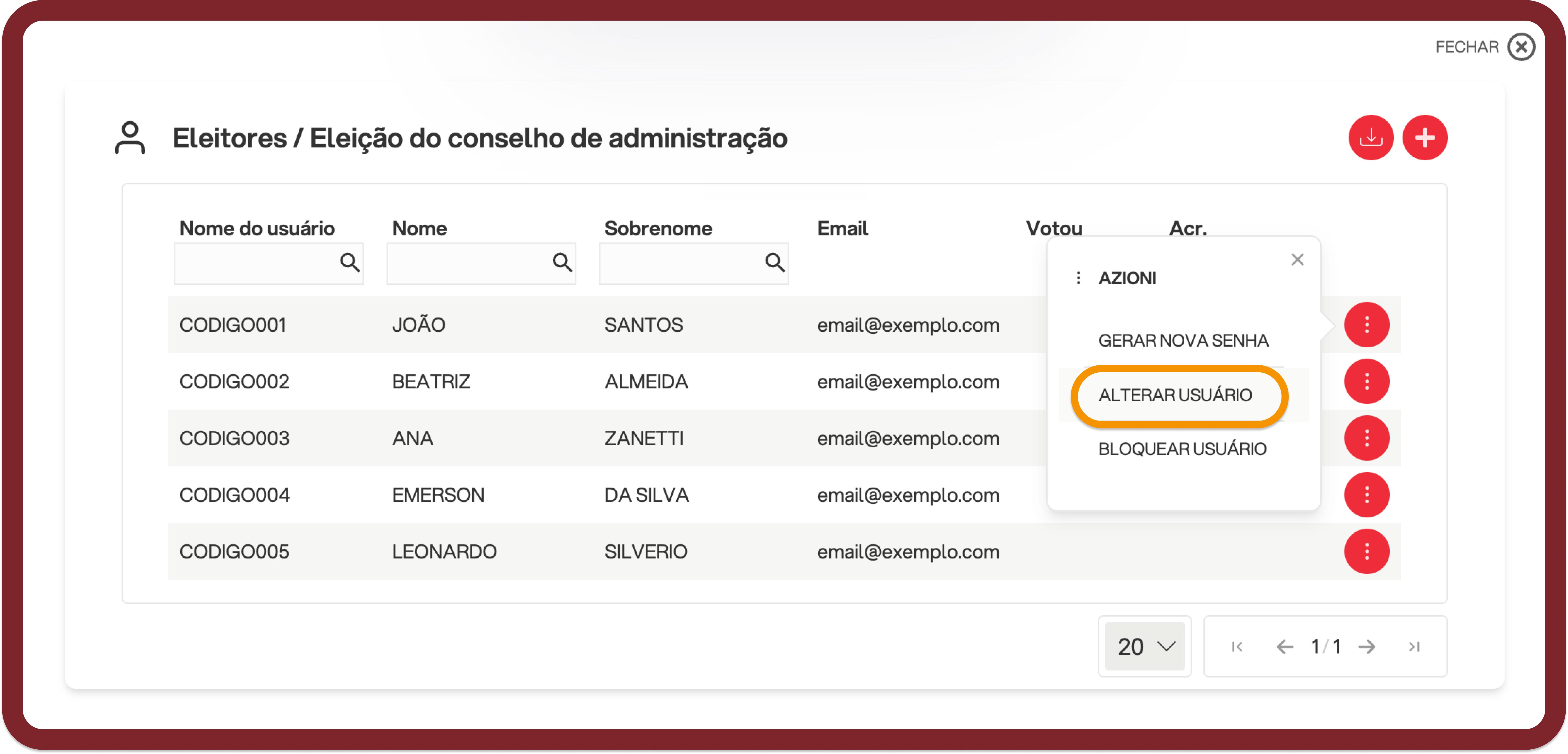Click FECHAR to close the dialog
This screenshot has width=1568, height=754.
pos(1484,47)
